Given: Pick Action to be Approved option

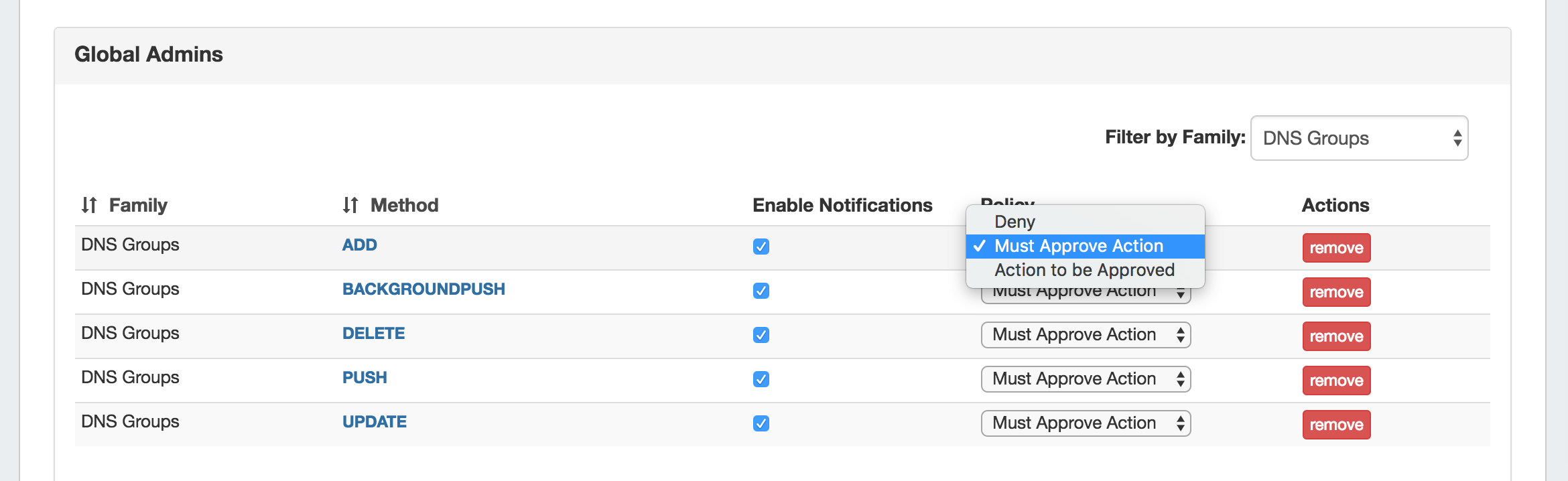Looking at the screenshot, I should 1084,270.
